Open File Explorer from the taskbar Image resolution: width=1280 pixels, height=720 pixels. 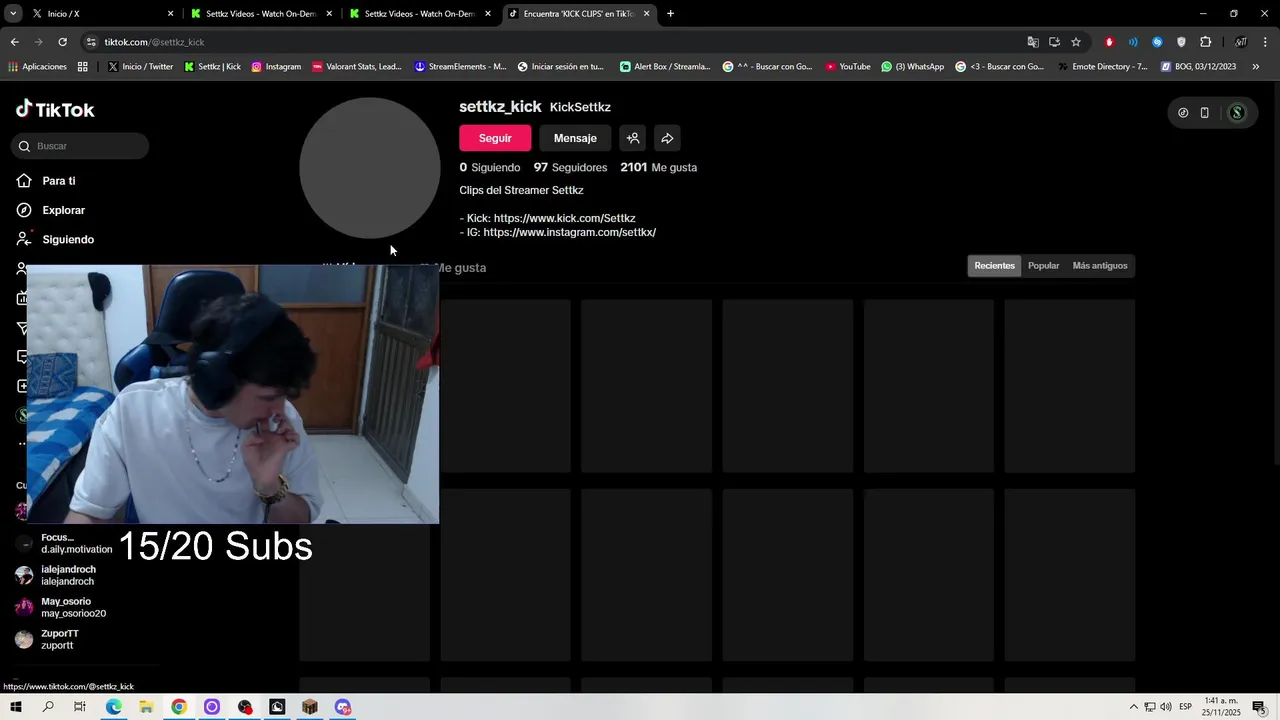146,707
